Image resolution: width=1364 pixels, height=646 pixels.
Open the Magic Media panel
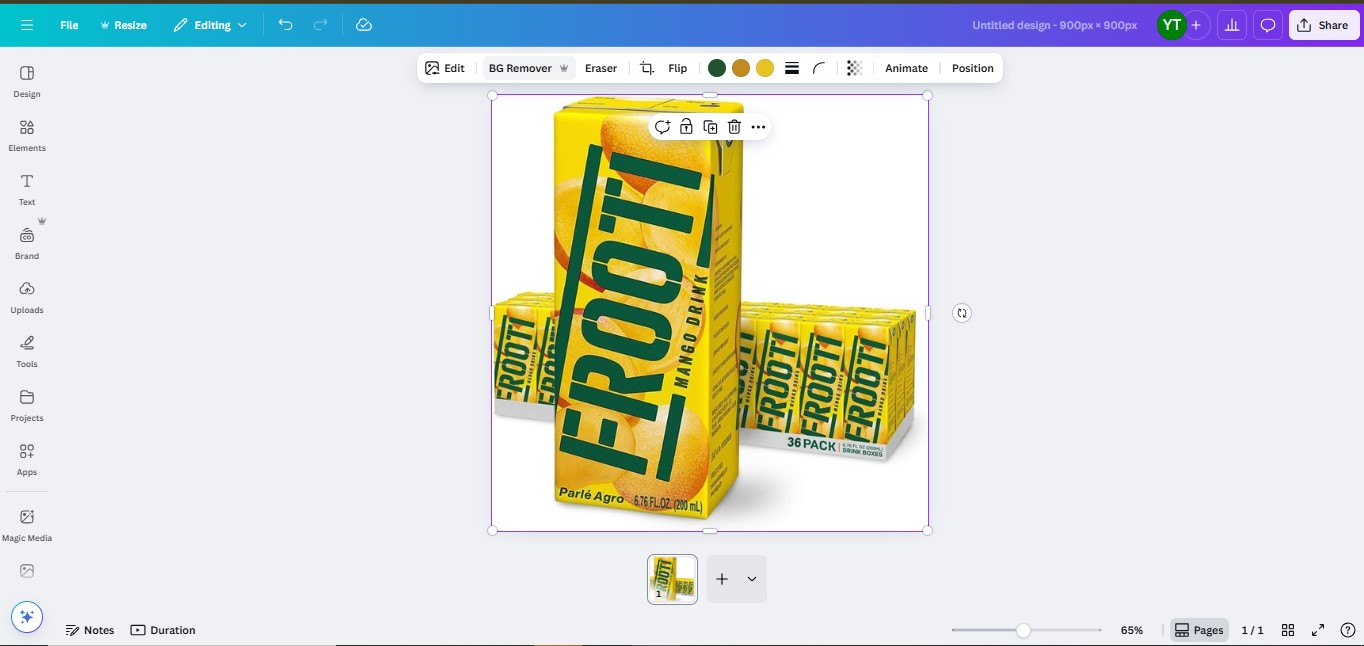[x=26, y=524]
